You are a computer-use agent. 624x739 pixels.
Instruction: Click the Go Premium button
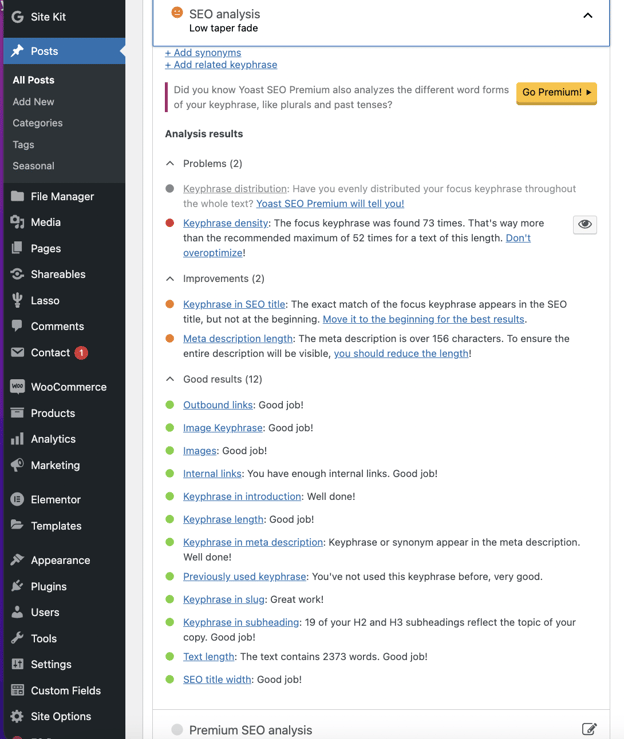click(556, 92)
